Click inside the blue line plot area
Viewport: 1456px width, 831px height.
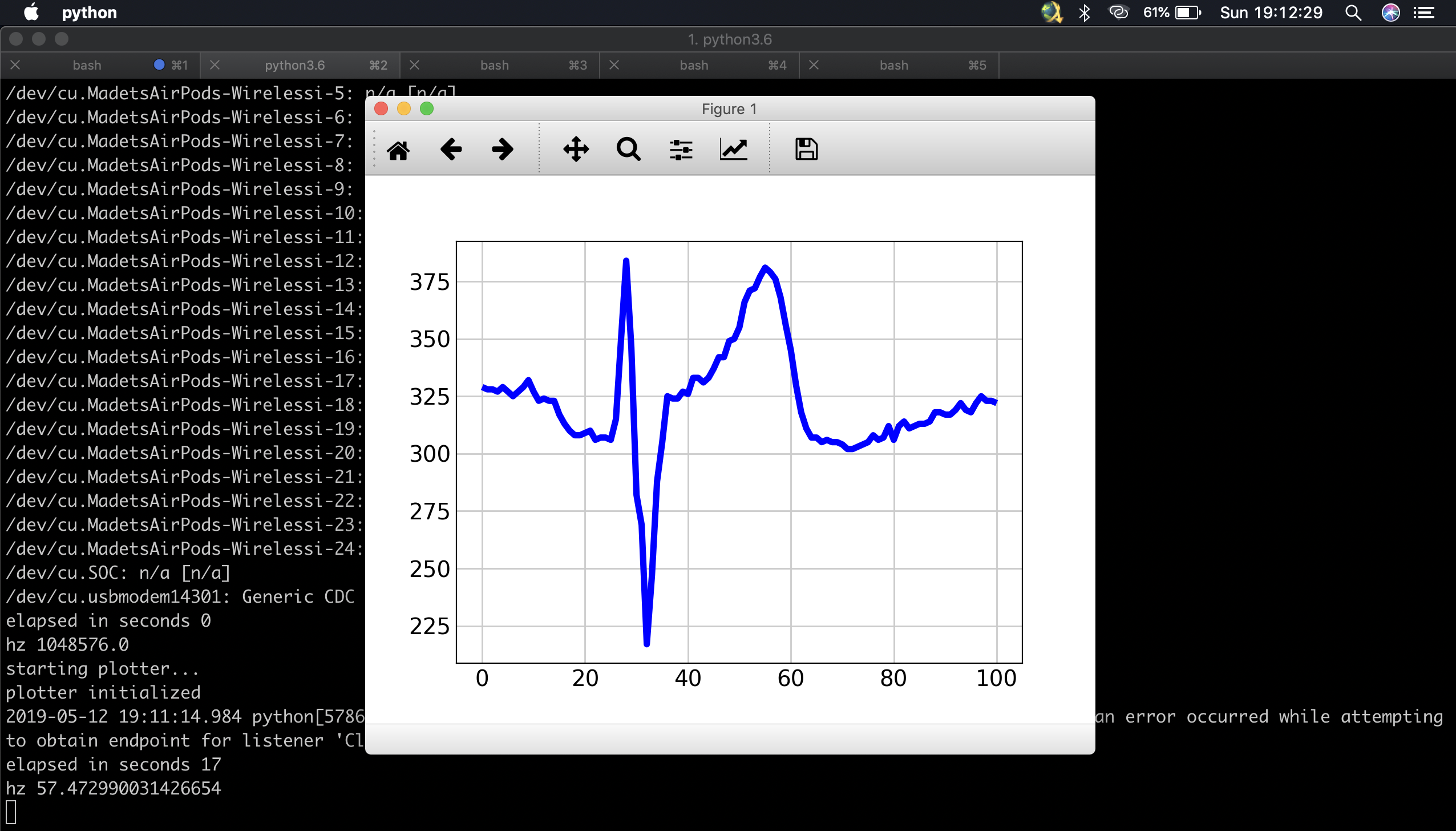(x=739, y=451)
